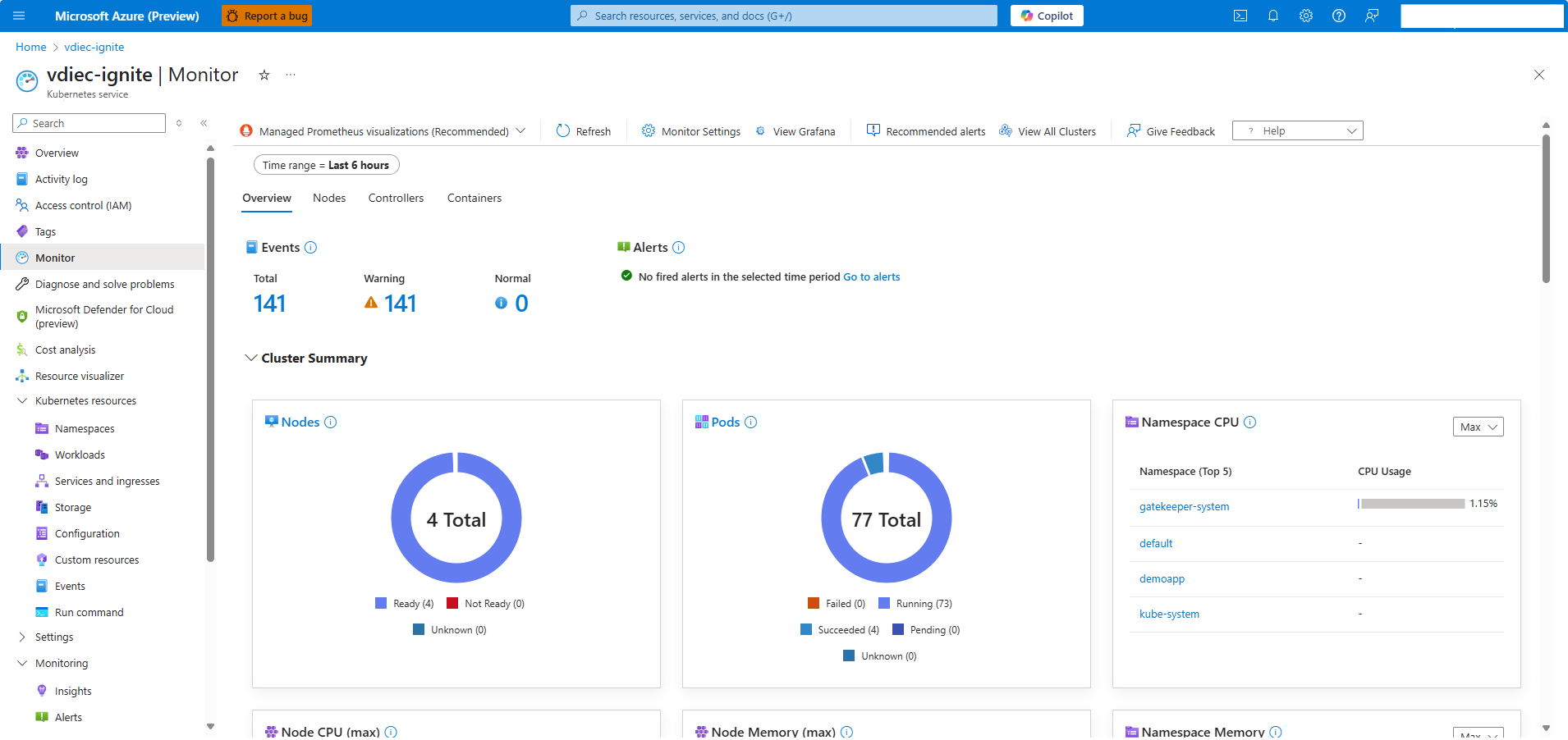Favorite vdiec-ignite with the star icon

[264, 75]
